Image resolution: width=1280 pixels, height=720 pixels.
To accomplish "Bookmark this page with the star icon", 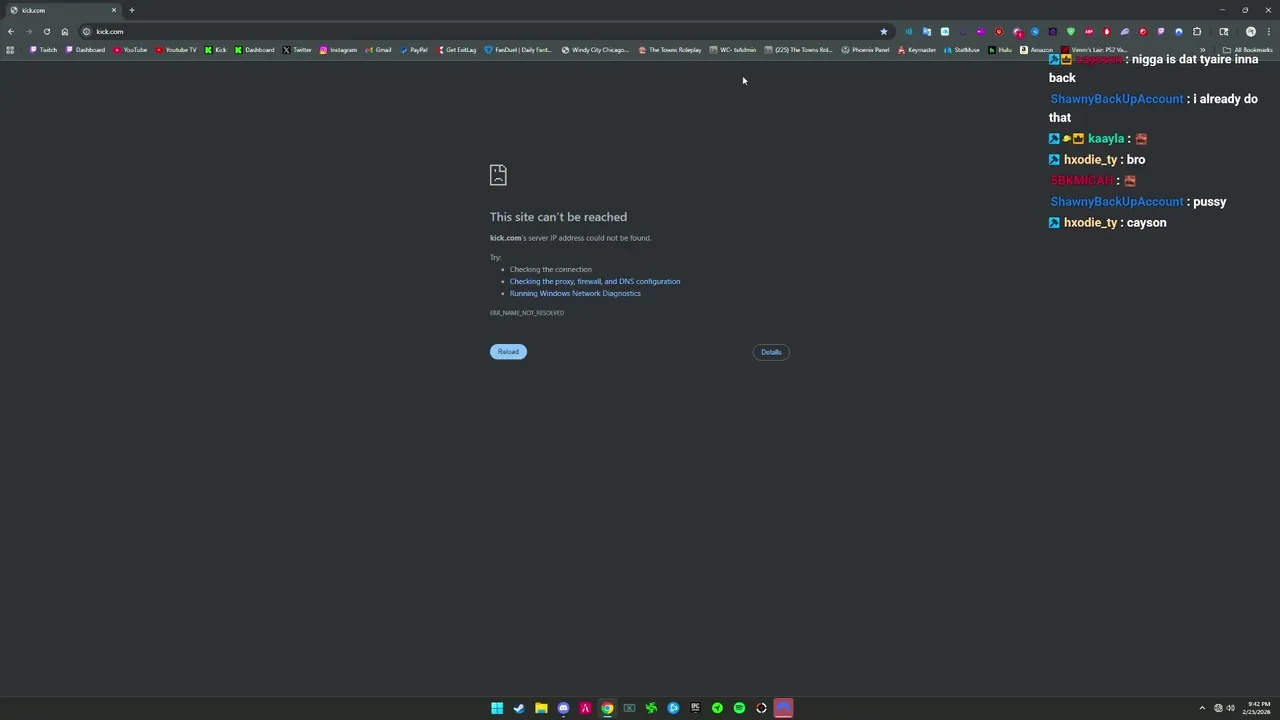I will [x=884, y=31].
